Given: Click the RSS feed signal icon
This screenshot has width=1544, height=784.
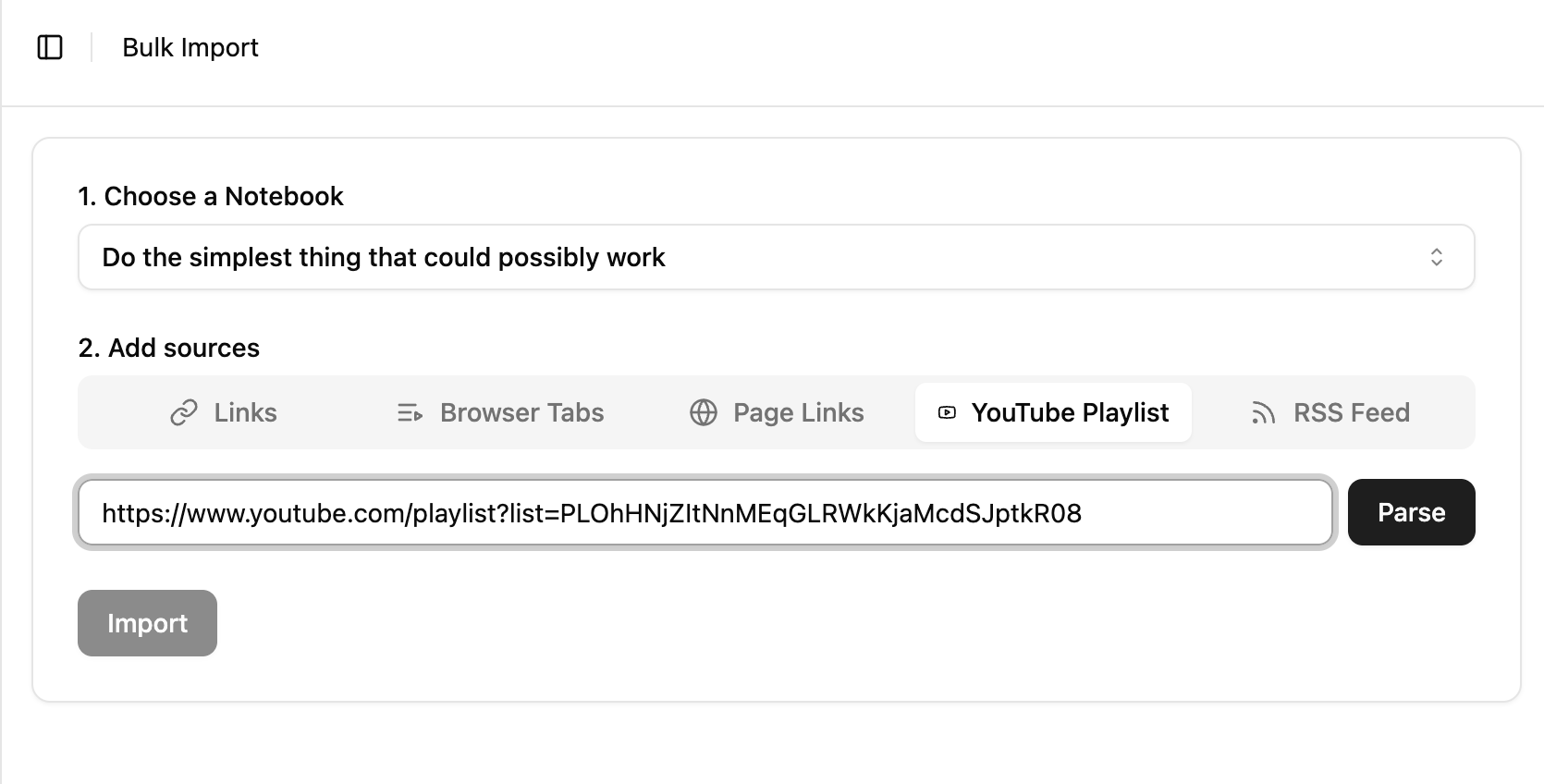Looking at the screenshot, I should [x=1263, y=412].
